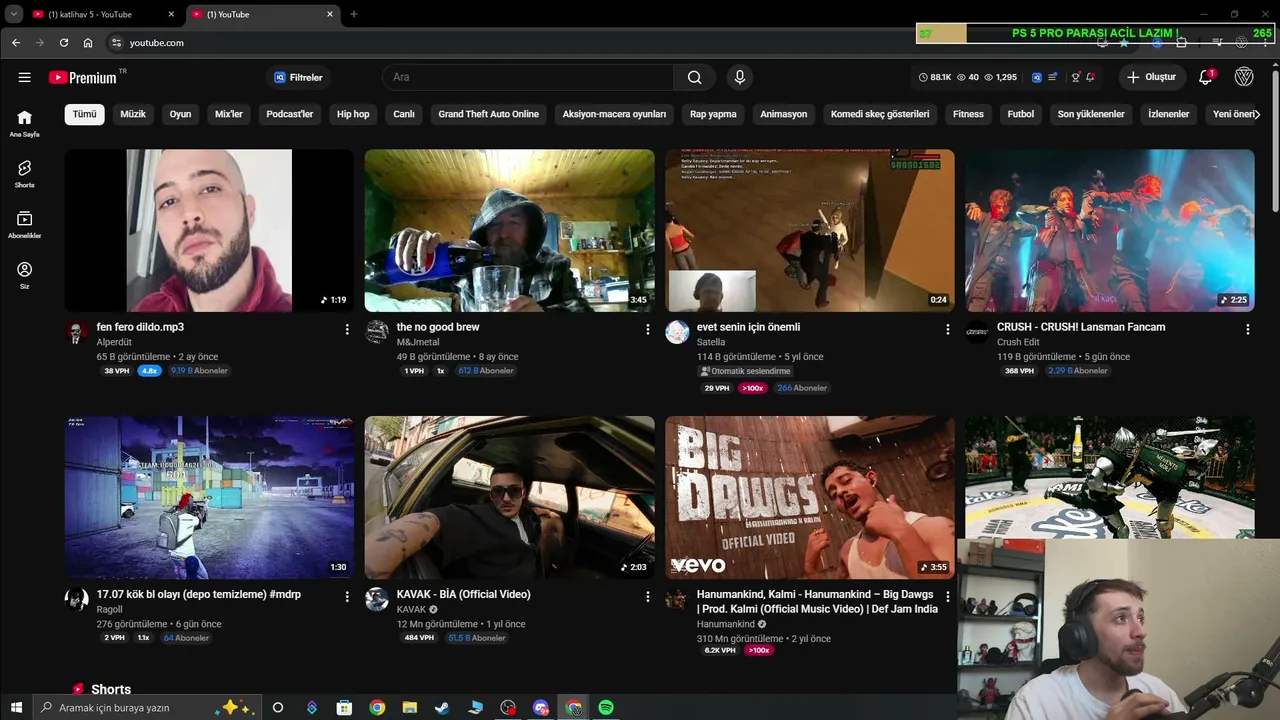Play the CRUSH Lansman Fancam thumbnail

[x=1110, y=230]
